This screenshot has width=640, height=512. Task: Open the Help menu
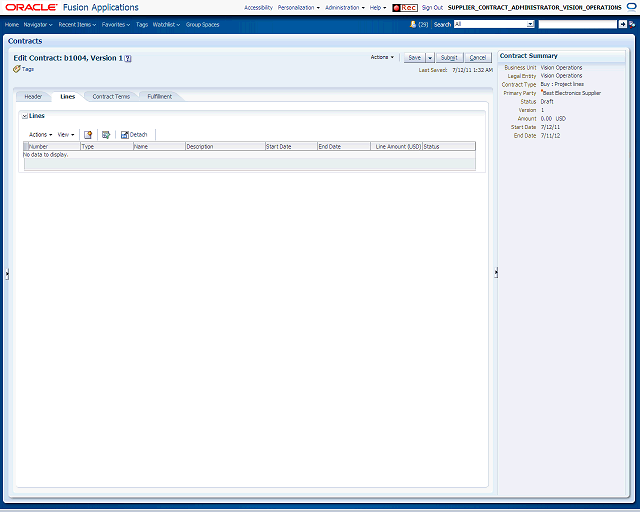point(378,8)
